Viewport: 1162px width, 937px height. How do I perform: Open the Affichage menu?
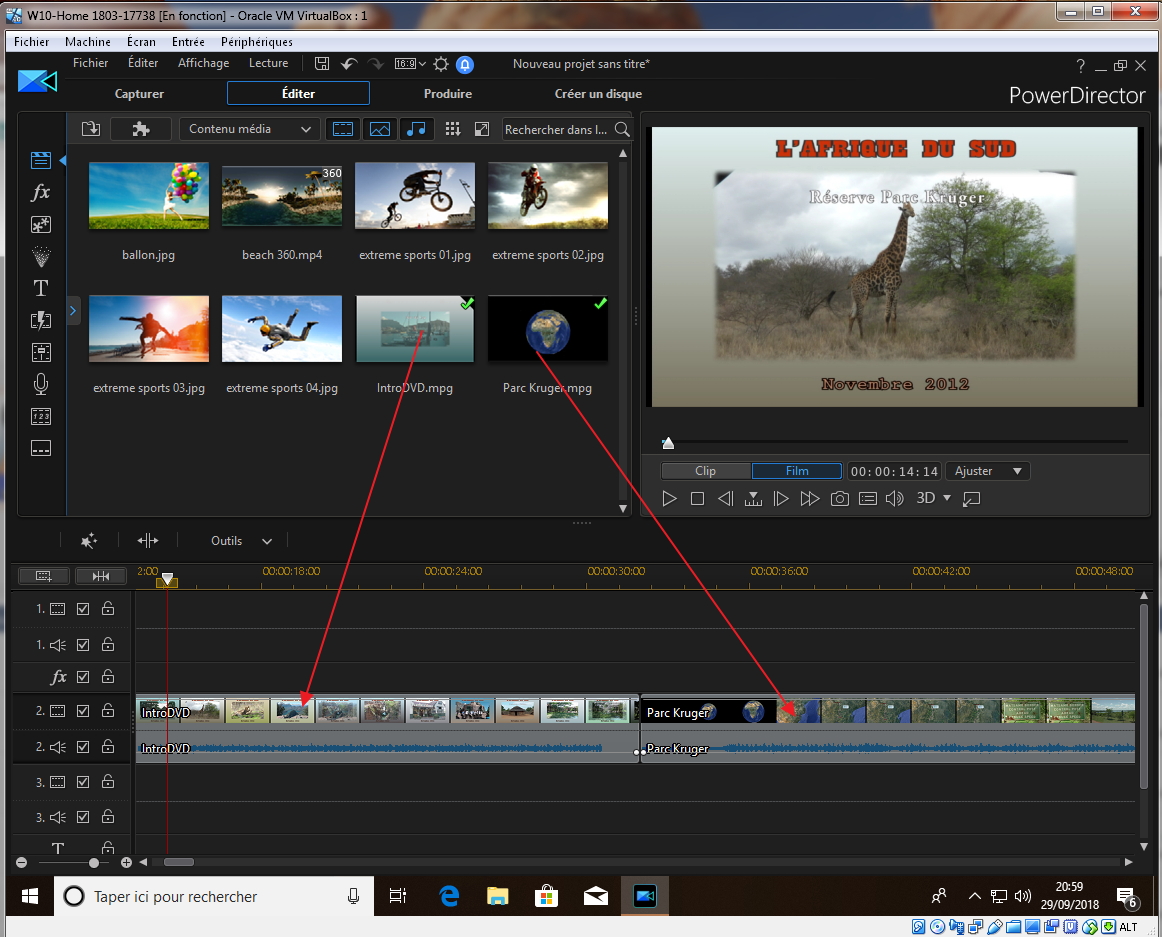click(203, 63)
